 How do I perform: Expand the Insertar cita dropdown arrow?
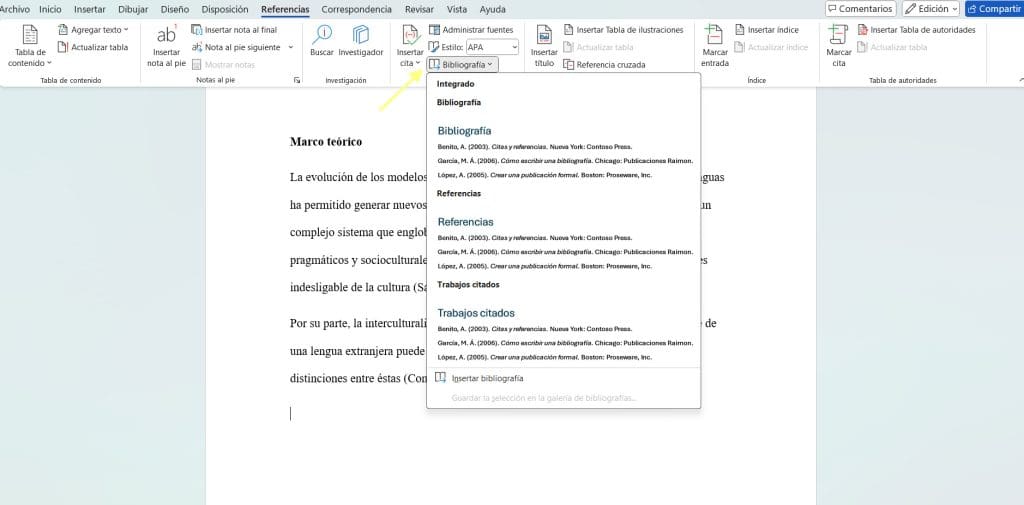419,63
